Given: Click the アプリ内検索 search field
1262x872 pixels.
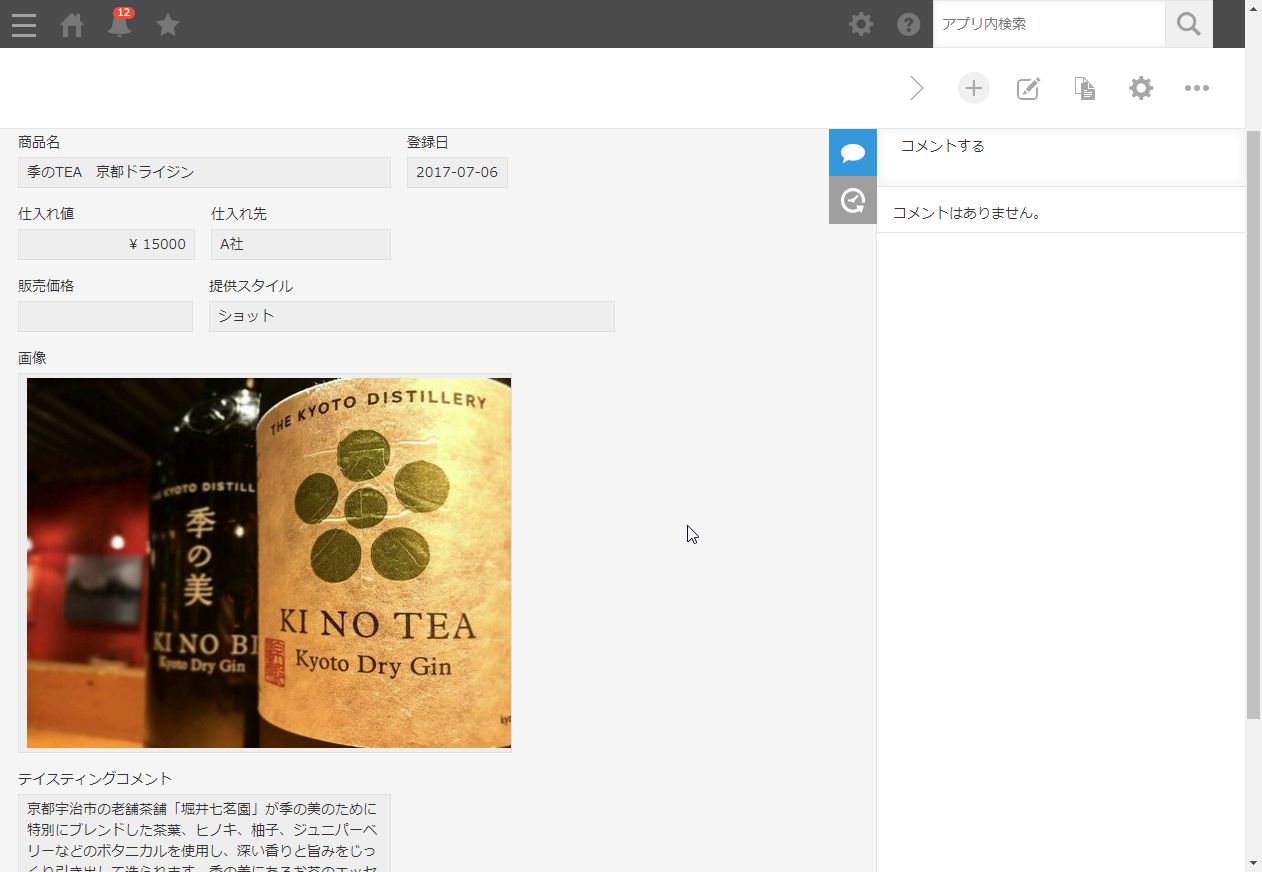Looking at the screenshot, I should (x=1049, y=24).
